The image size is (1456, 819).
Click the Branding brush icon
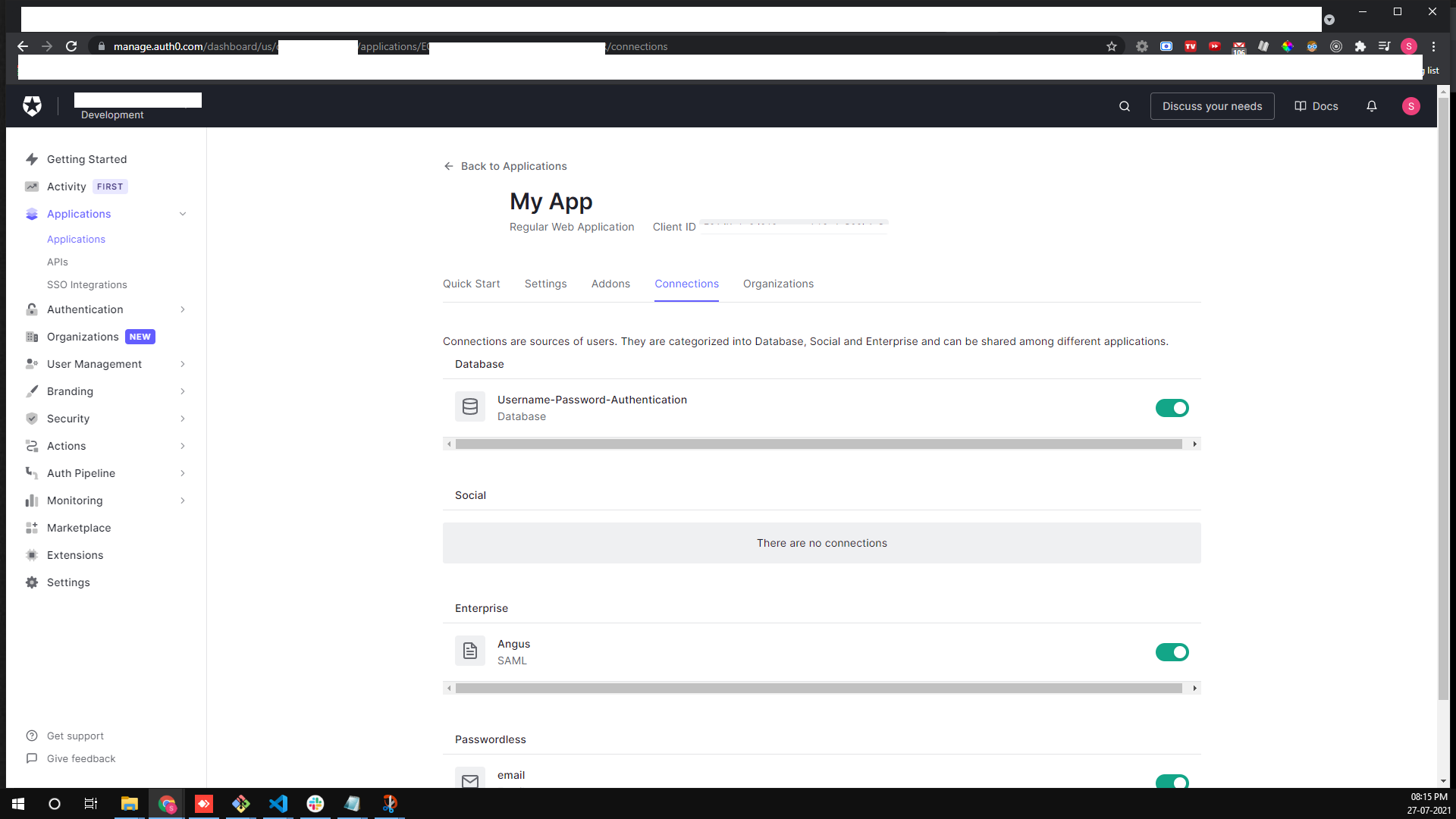pyautogui.click(x=32, y=391)
